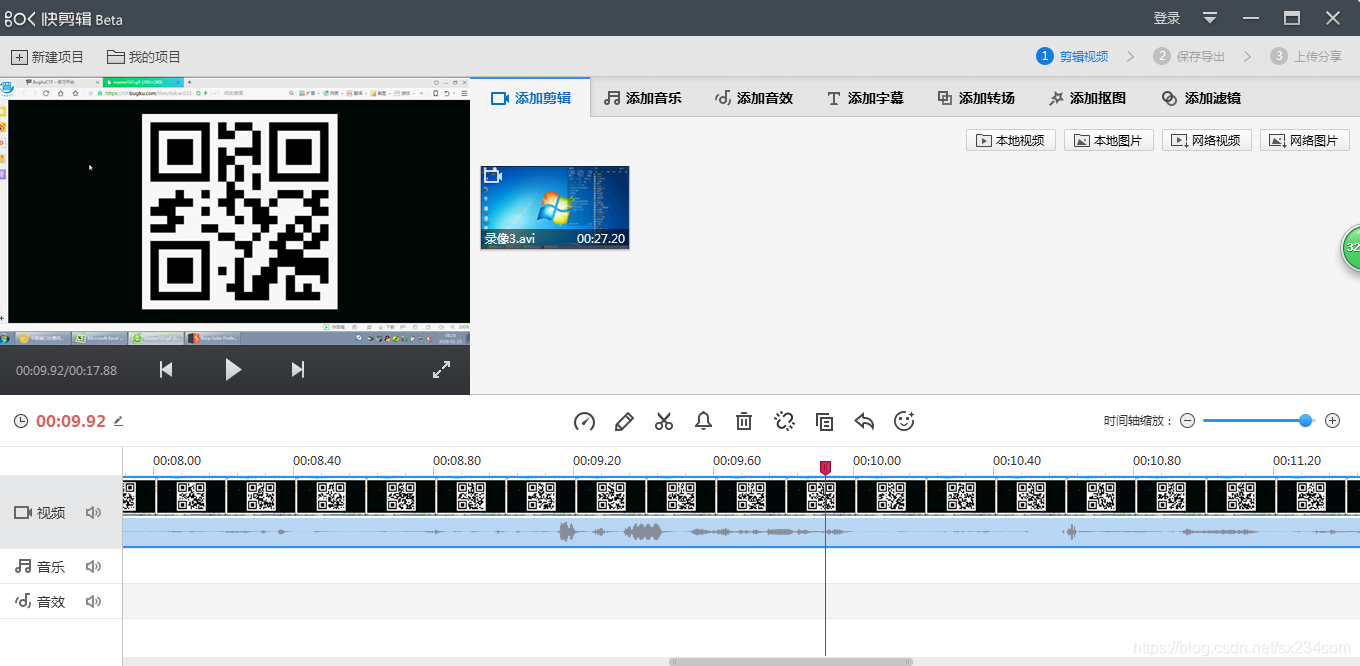
Task: Play the preview video
Action: (x=232, y=369)
